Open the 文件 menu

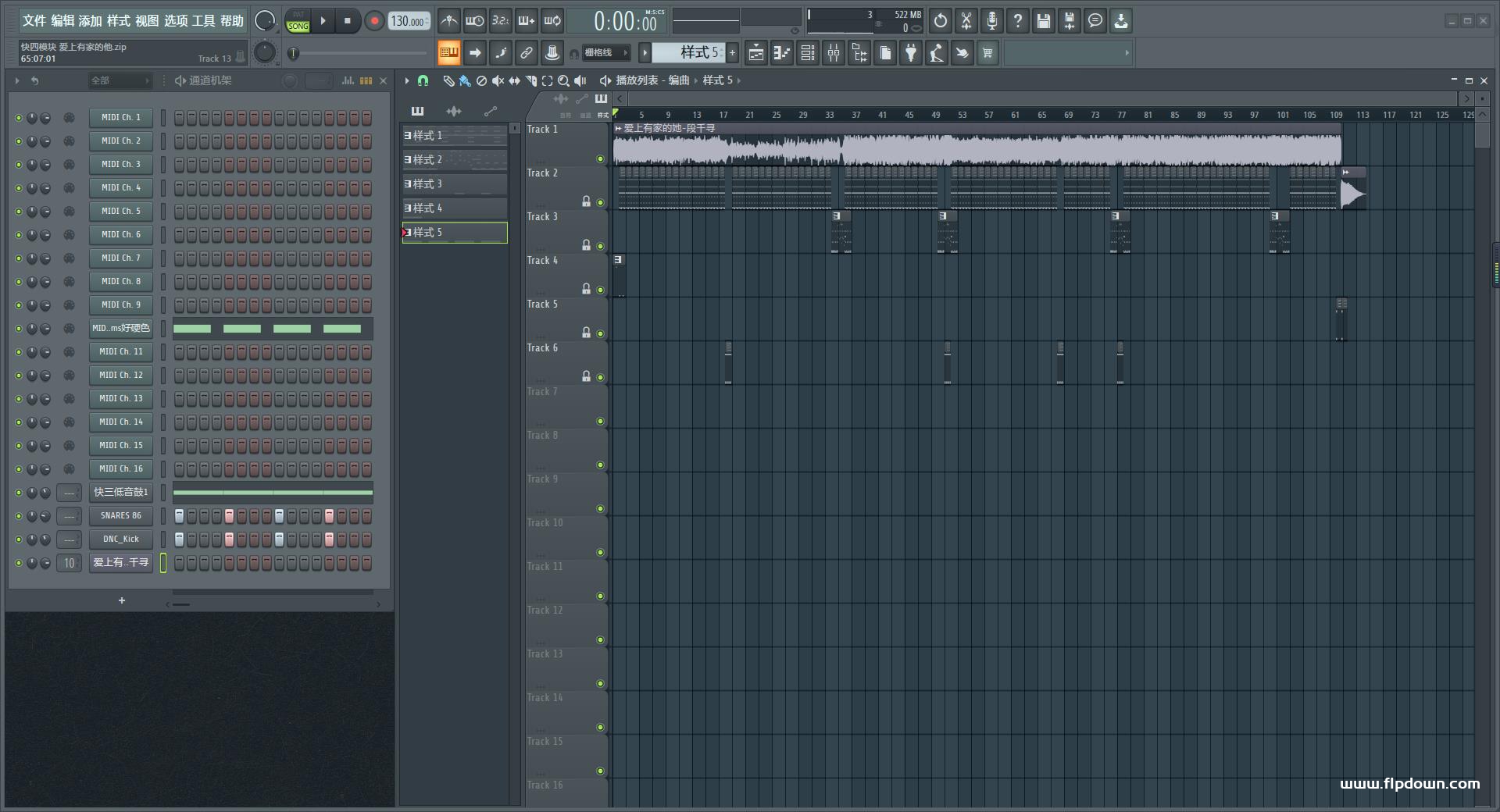point(34,21)
